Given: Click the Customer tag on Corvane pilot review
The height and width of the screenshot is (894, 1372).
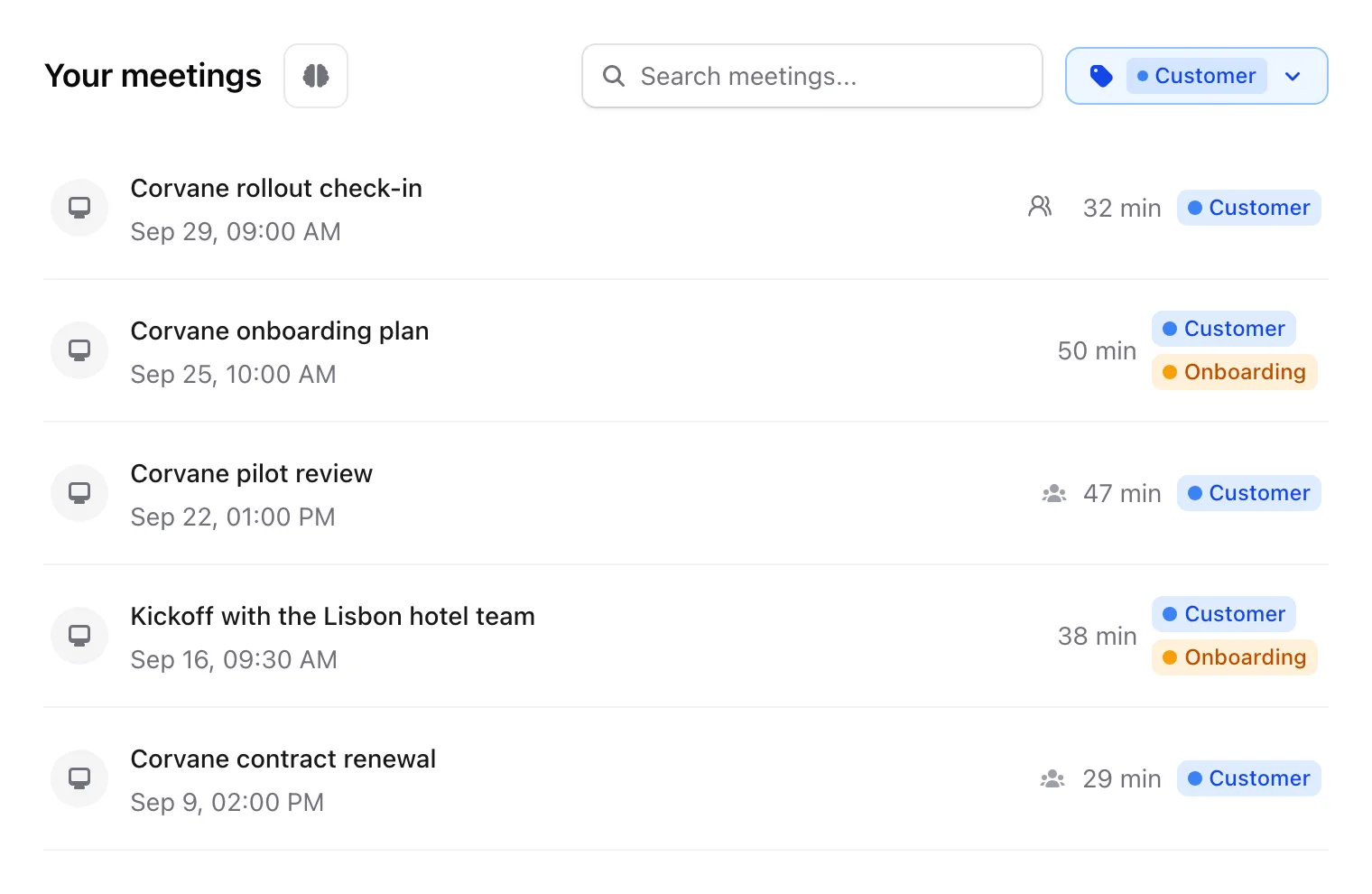Looking at the screenshot, I should coord(1249,493).
